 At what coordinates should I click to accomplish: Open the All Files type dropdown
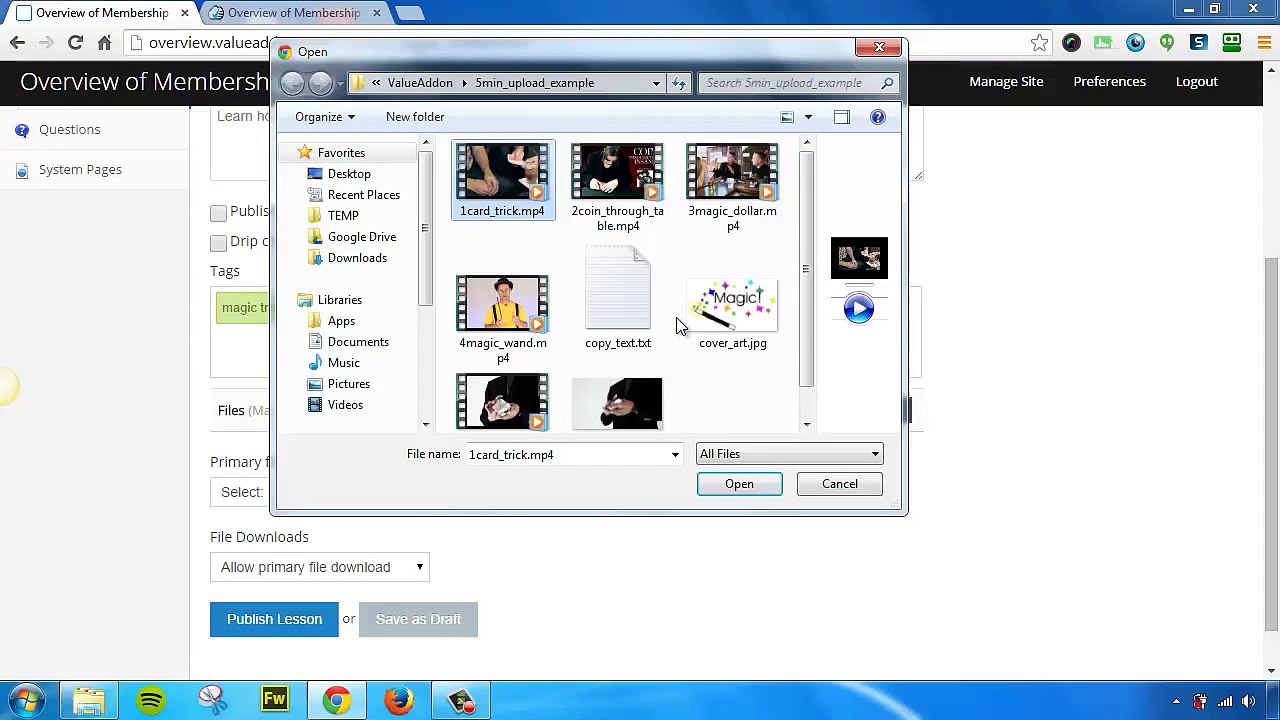coord(789,454)
